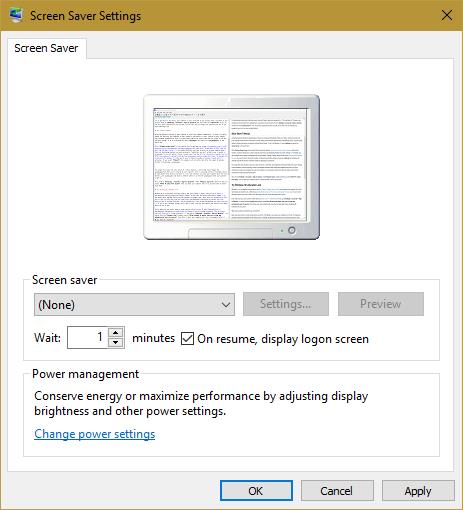Click the Apply button
Screen dimensions: 463x510
[x=418, y=491]
